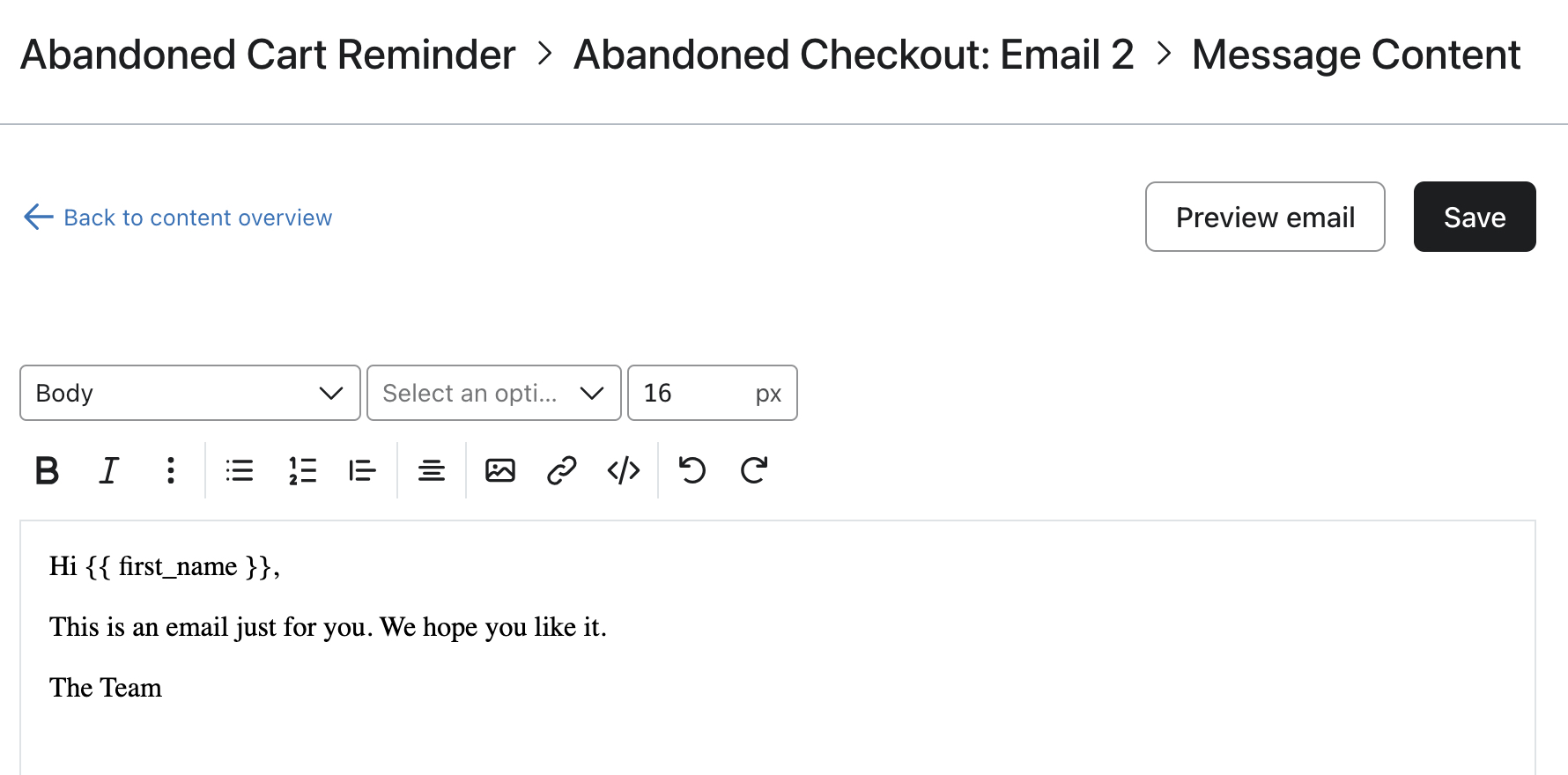Undo the last edit
Viewport: 1568px width, 775px height.
coord(692,470)
